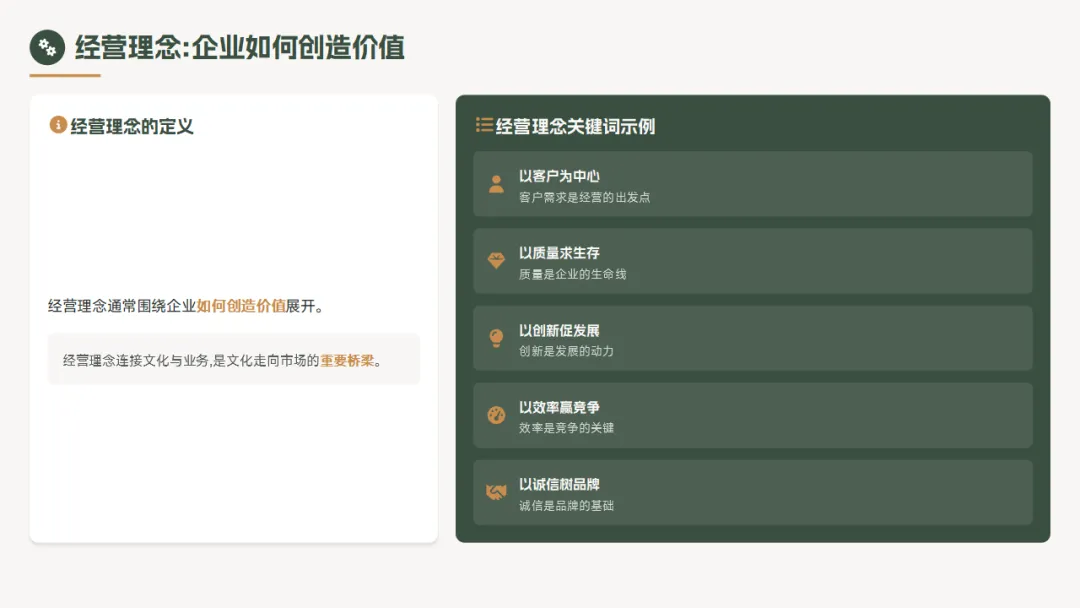This screenshot has width=1080, height=608.
Task: Click the card title 以创新促发展
Action: [x=559, y=331]
